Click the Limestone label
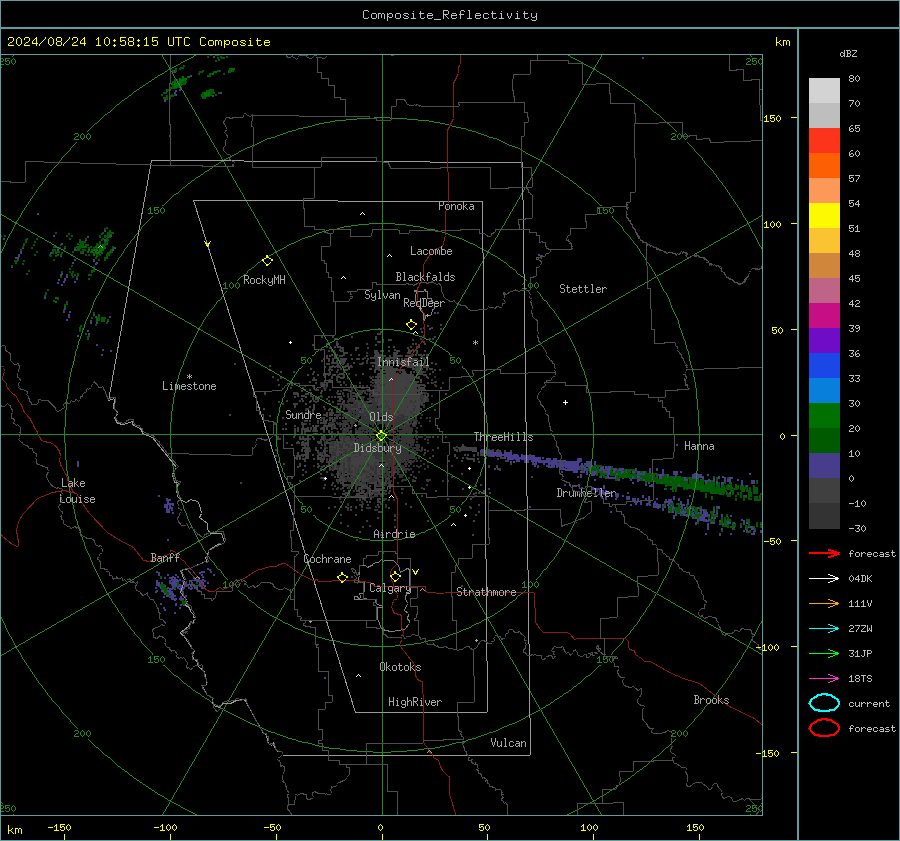 coord(189,386)
